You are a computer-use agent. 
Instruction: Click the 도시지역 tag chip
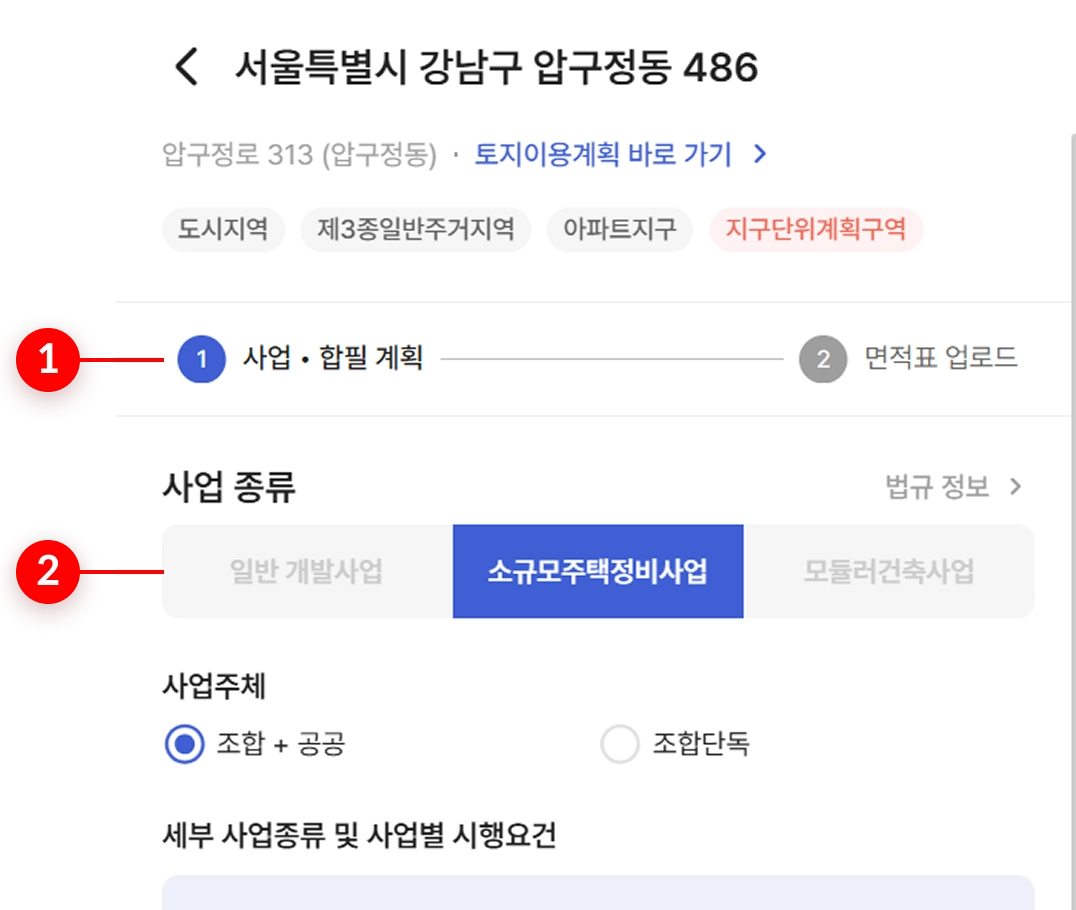[x=223, y=229]
